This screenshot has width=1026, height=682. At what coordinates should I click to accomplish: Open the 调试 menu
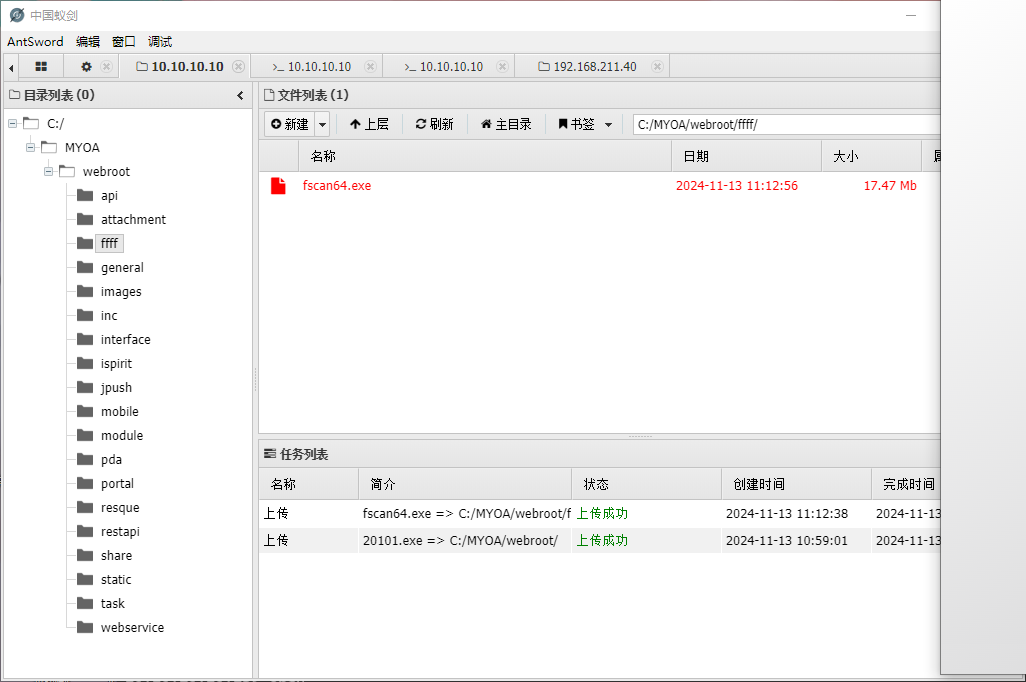(x=160, y=41)
